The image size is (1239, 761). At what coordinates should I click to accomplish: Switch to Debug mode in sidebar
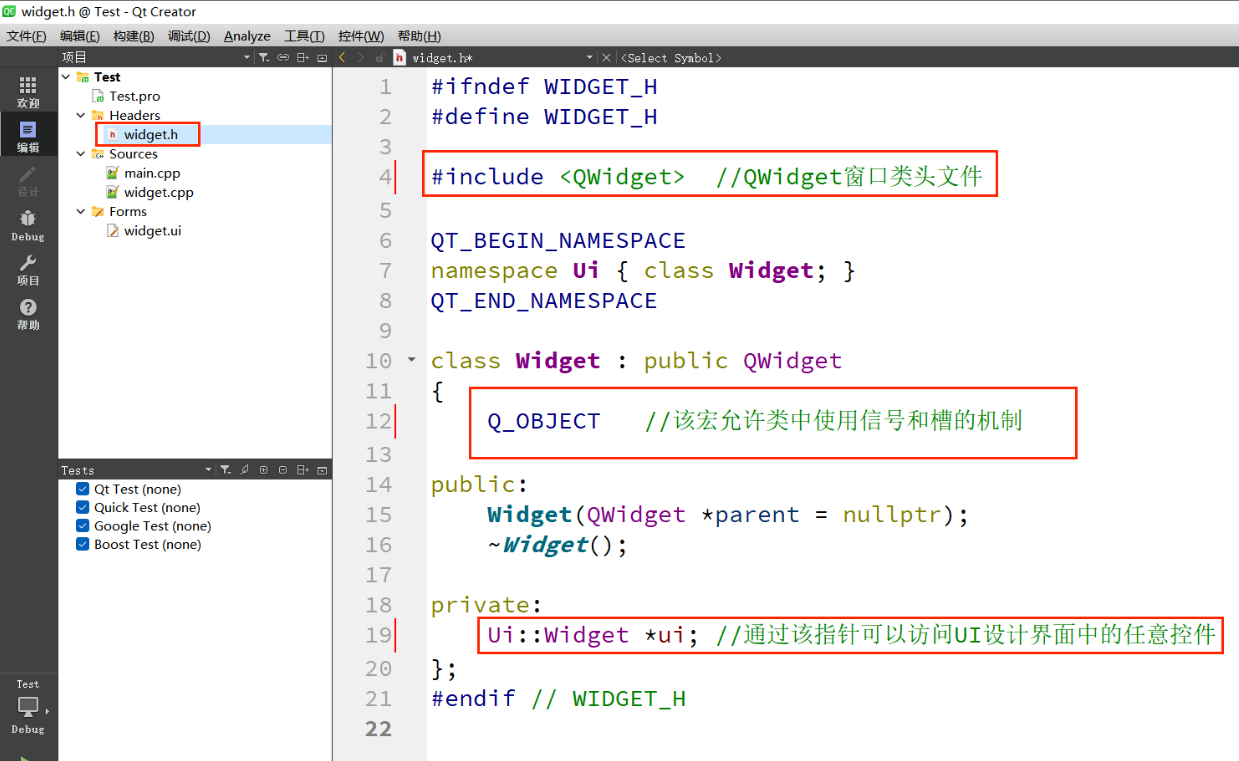[28, 226]
